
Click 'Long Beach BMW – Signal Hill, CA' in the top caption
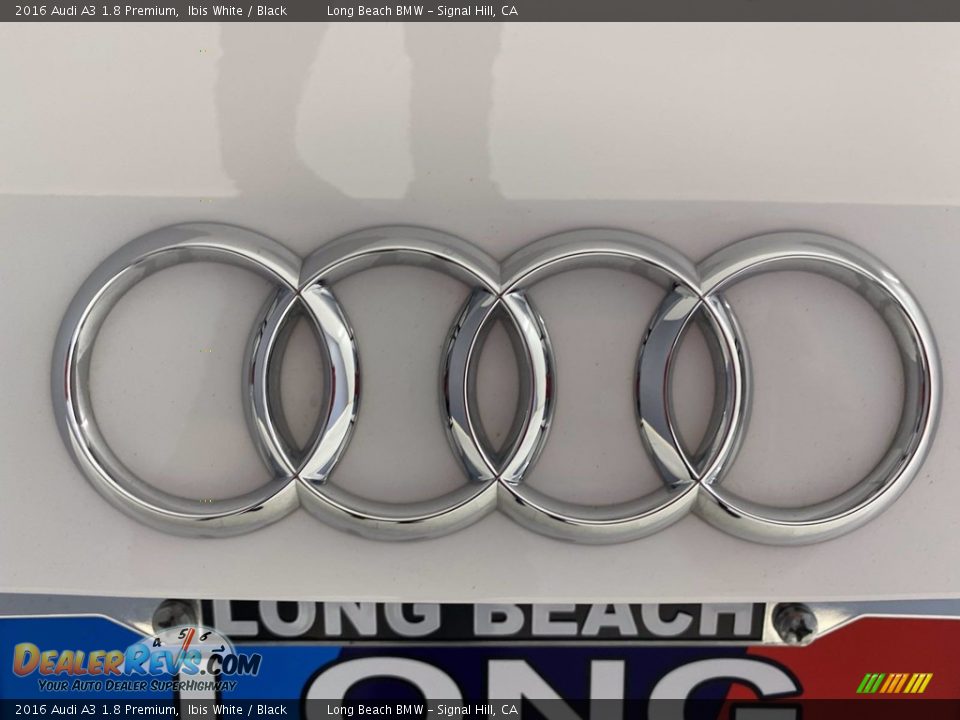(422, 10)
